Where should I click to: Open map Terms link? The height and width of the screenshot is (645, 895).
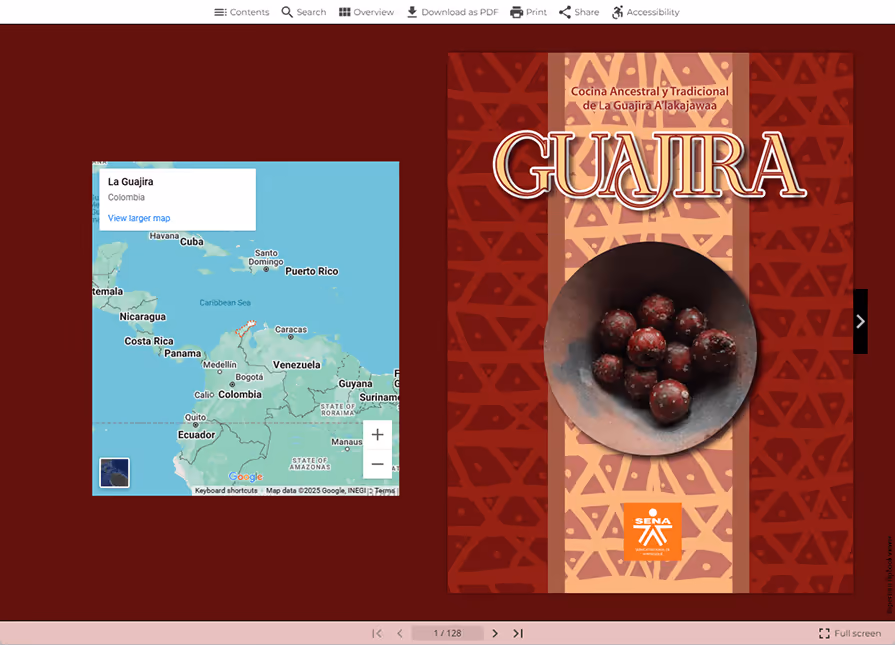click(x=385, y=491)
